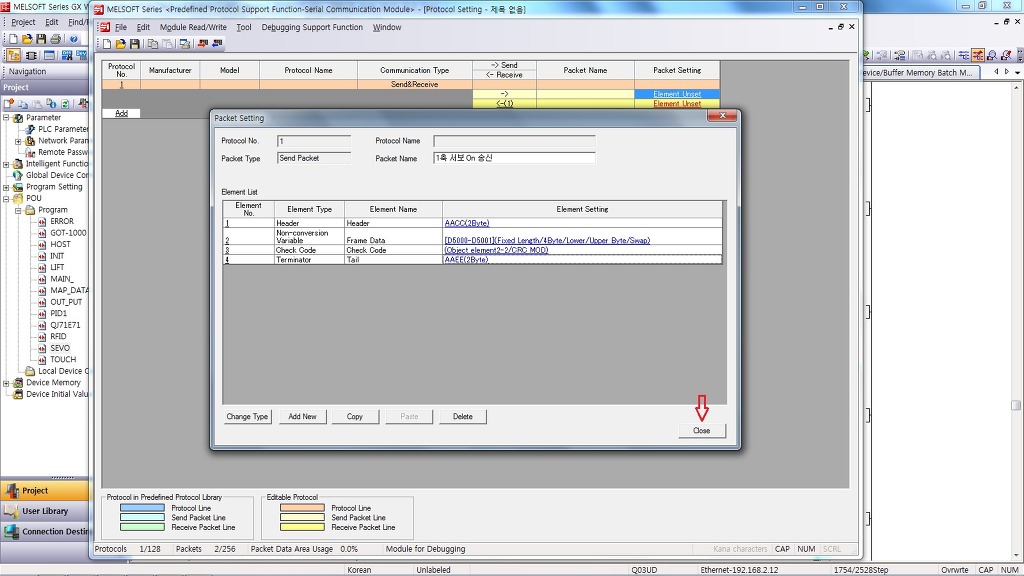1024x576 pixels.
Task: Click the Write to Module icon
Action: 202,44
